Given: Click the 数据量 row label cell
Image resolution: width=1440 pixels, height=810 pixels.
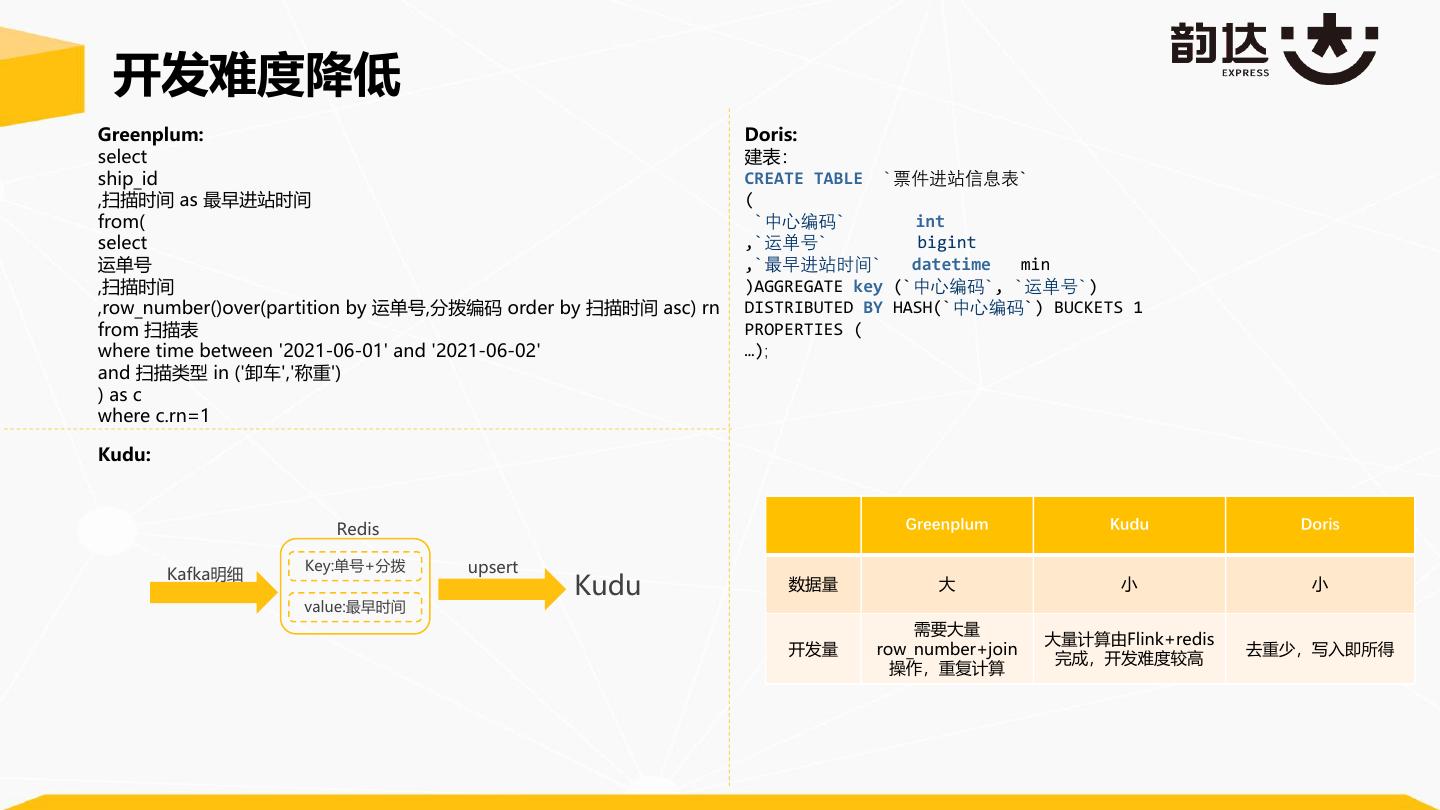Looking at the screenshot, I should coord(813,585).
